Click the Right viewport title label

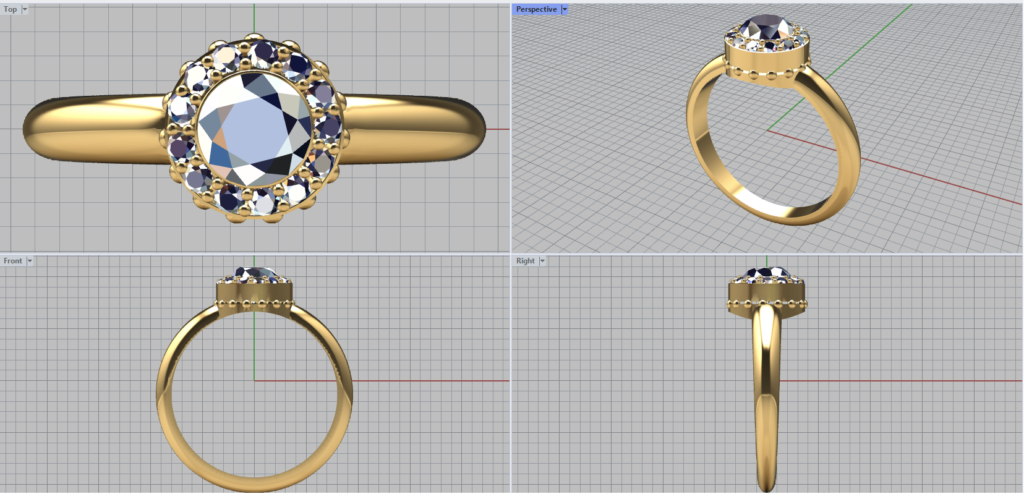click(525, 261)
